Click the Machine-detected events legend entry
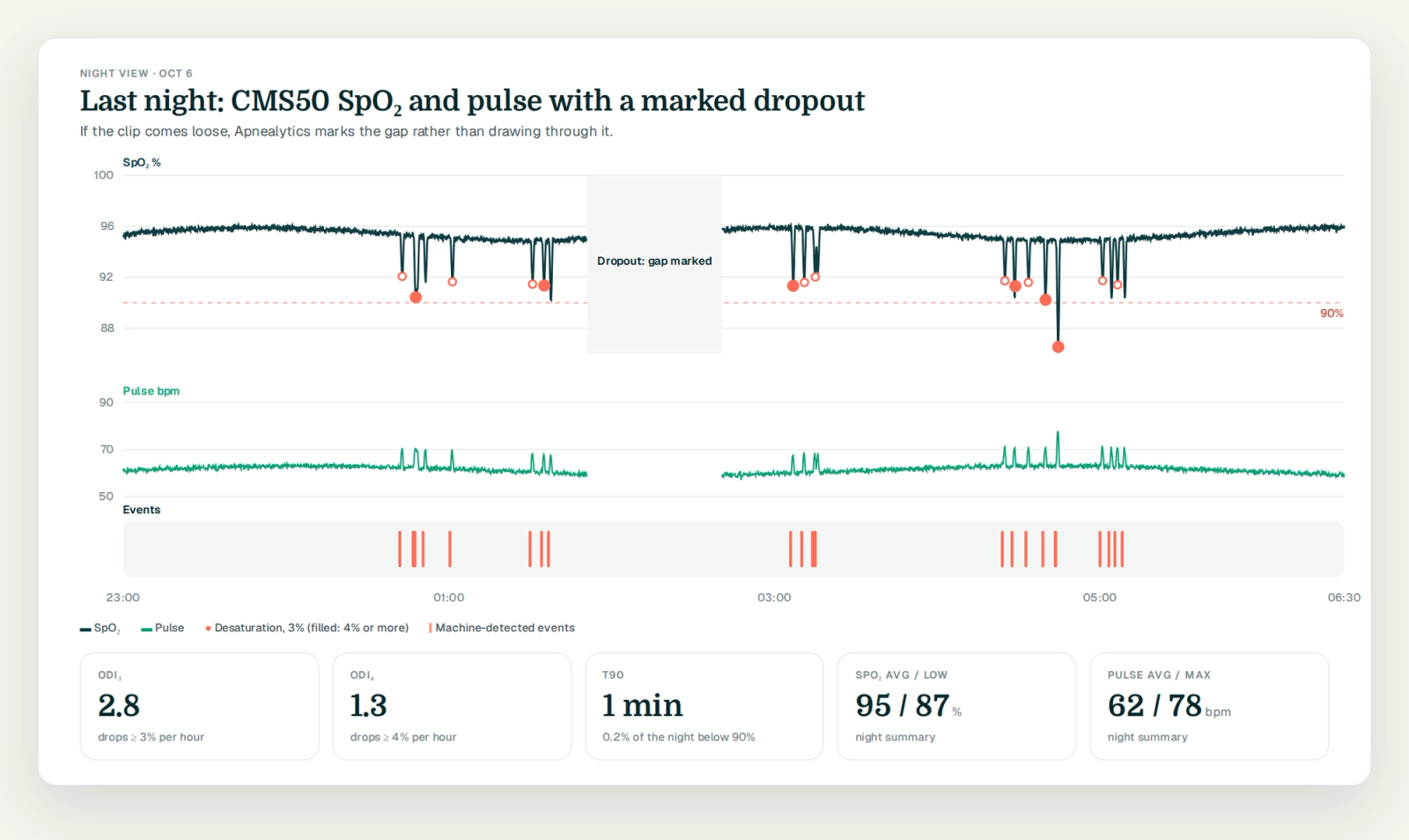The height and width of the screenshot is (840, 1409). point(501,628)
